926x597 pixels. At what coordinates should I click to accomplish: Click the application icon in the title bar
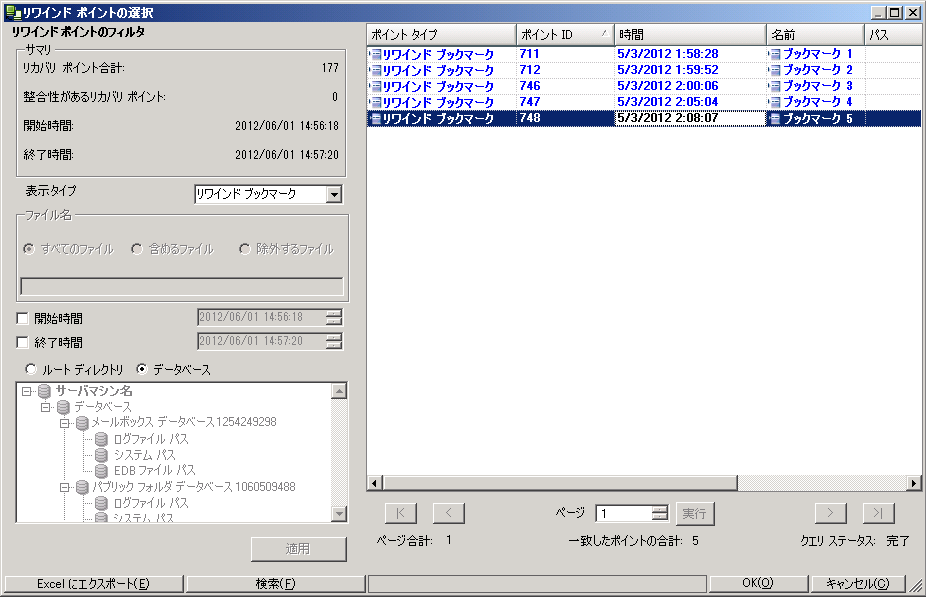[x=12, y=12]
